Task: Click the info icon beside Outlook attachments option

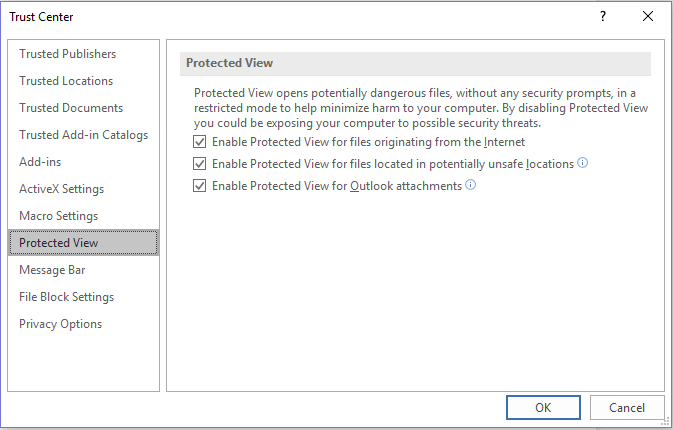Action: 470,185
